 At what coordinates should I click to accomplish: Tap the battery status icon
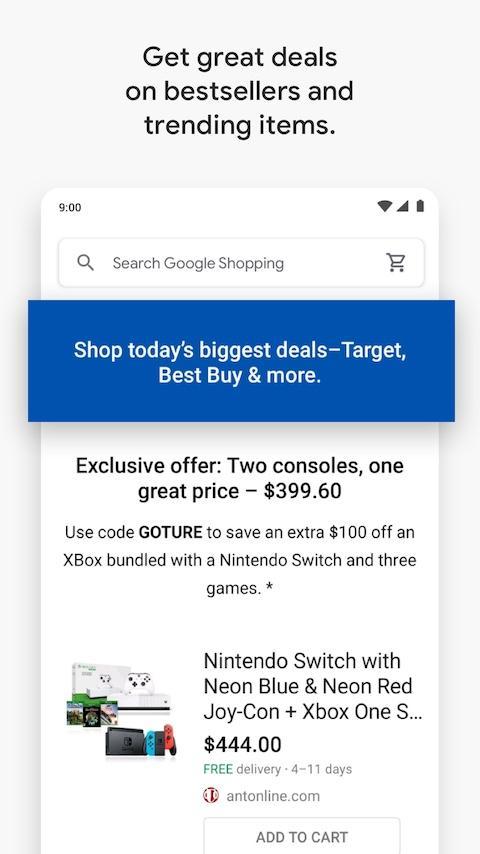pos(420,206)
